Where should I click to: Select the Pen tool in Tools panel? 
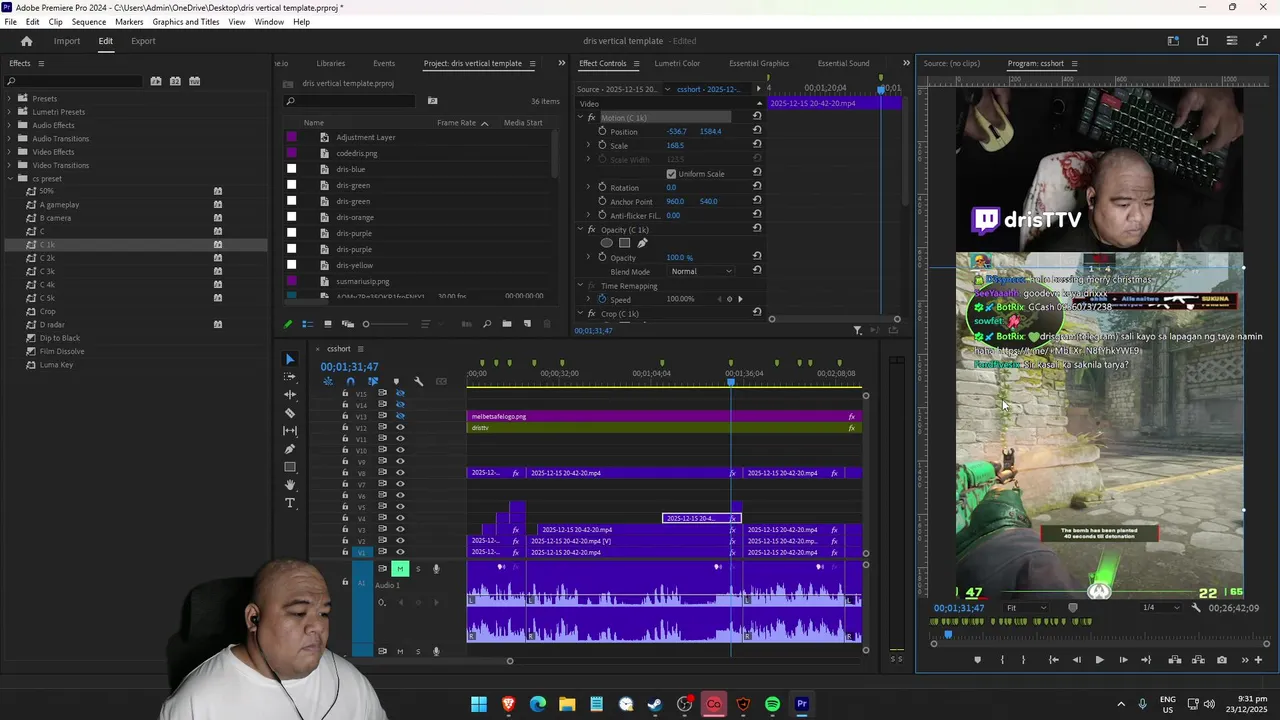pos(290,449)
